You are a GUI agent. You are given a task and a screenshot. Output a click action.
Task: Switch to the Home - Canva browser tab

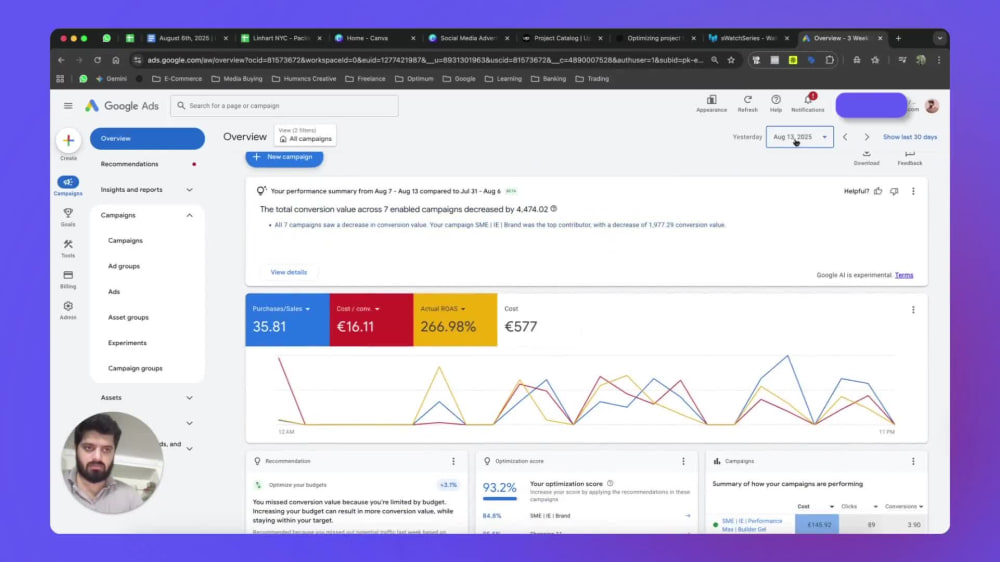373,38
